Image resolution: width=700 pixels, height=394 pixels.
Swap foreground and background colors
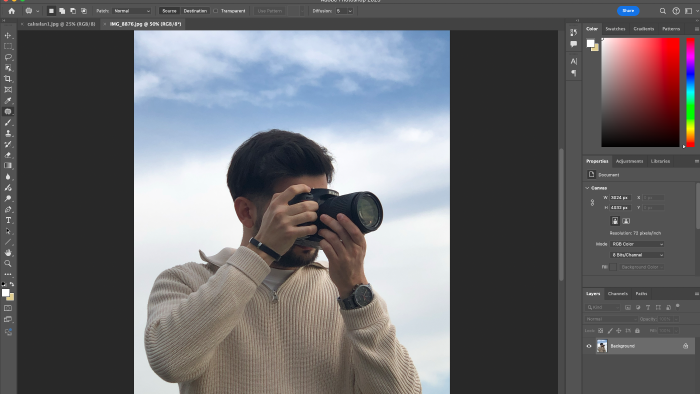click(x=12, y=284)
